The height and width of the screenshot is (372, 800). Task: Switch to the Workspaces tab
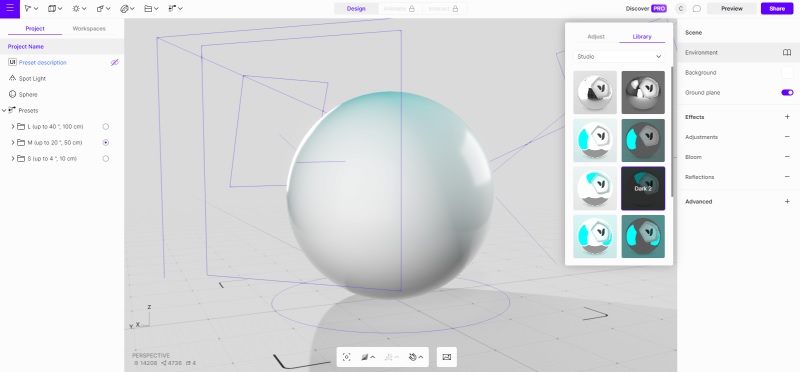pos(89,29)
